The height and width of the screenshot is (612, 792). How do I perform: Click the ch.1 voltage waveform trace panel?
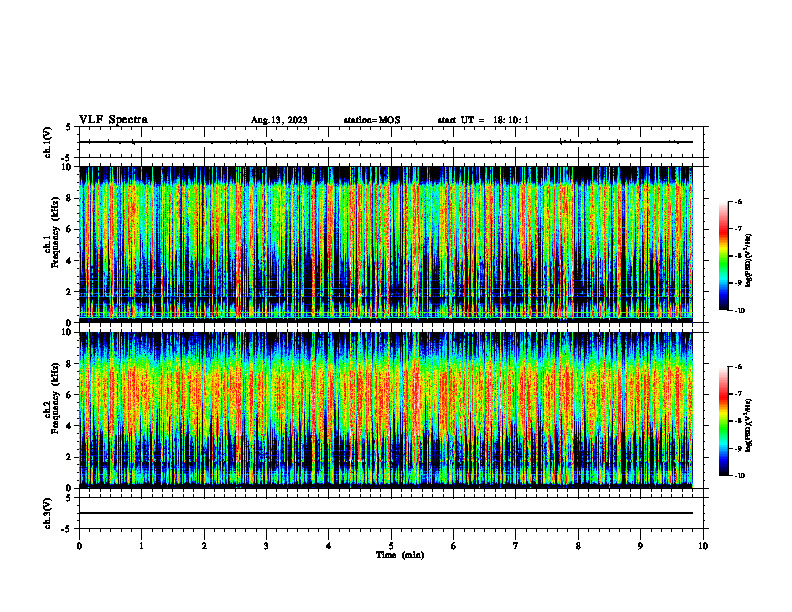tap(391, 142)
